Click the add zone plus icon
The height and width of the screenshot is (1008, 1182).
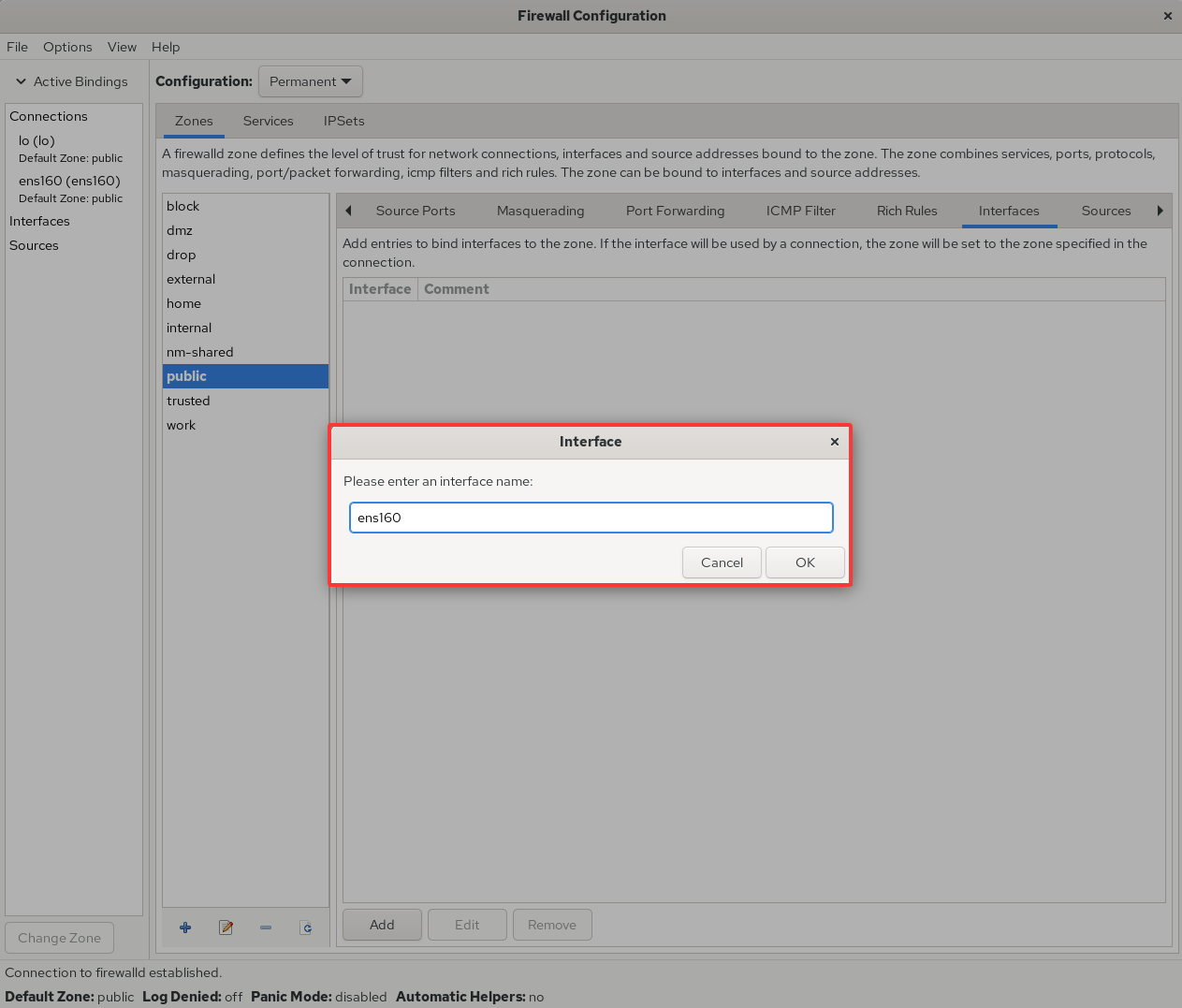185,928
